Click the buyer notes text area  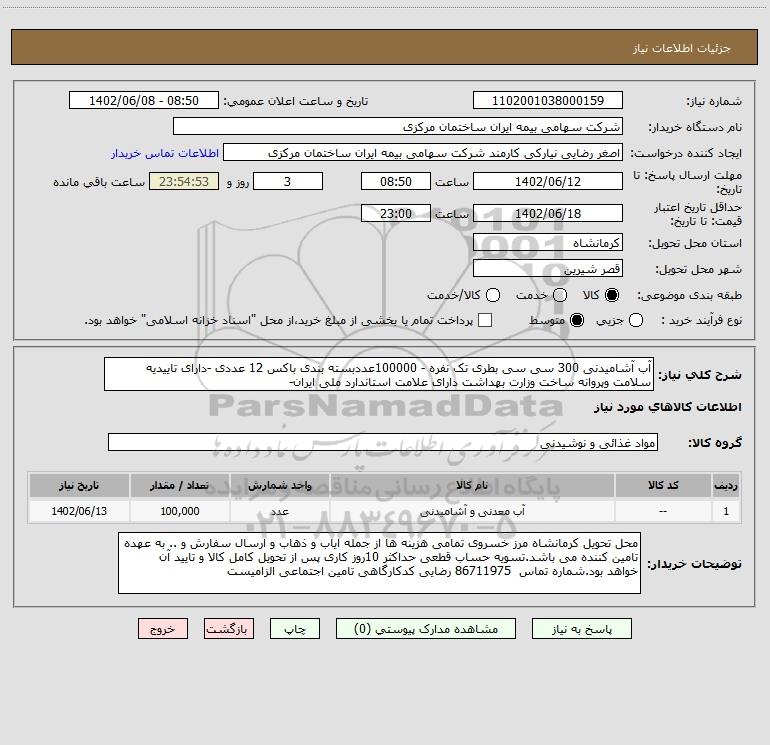(380, 563)
